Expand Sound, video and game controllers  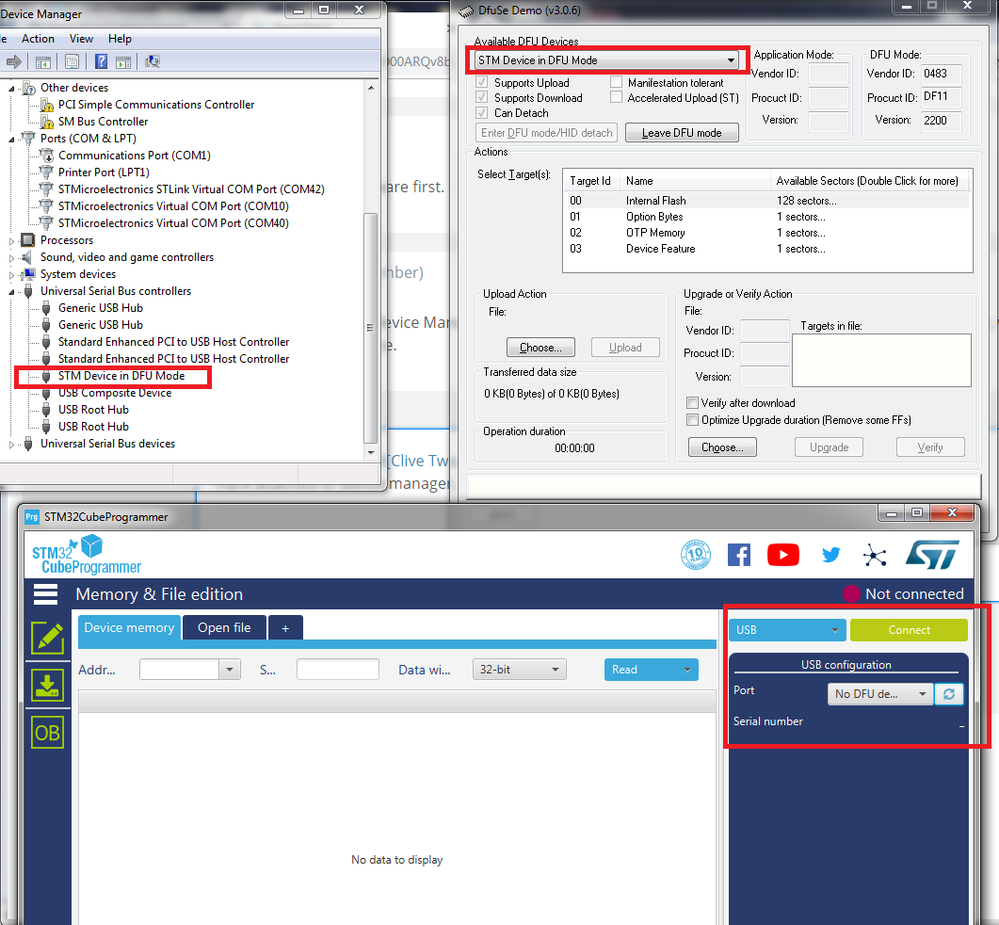point(11,258)
